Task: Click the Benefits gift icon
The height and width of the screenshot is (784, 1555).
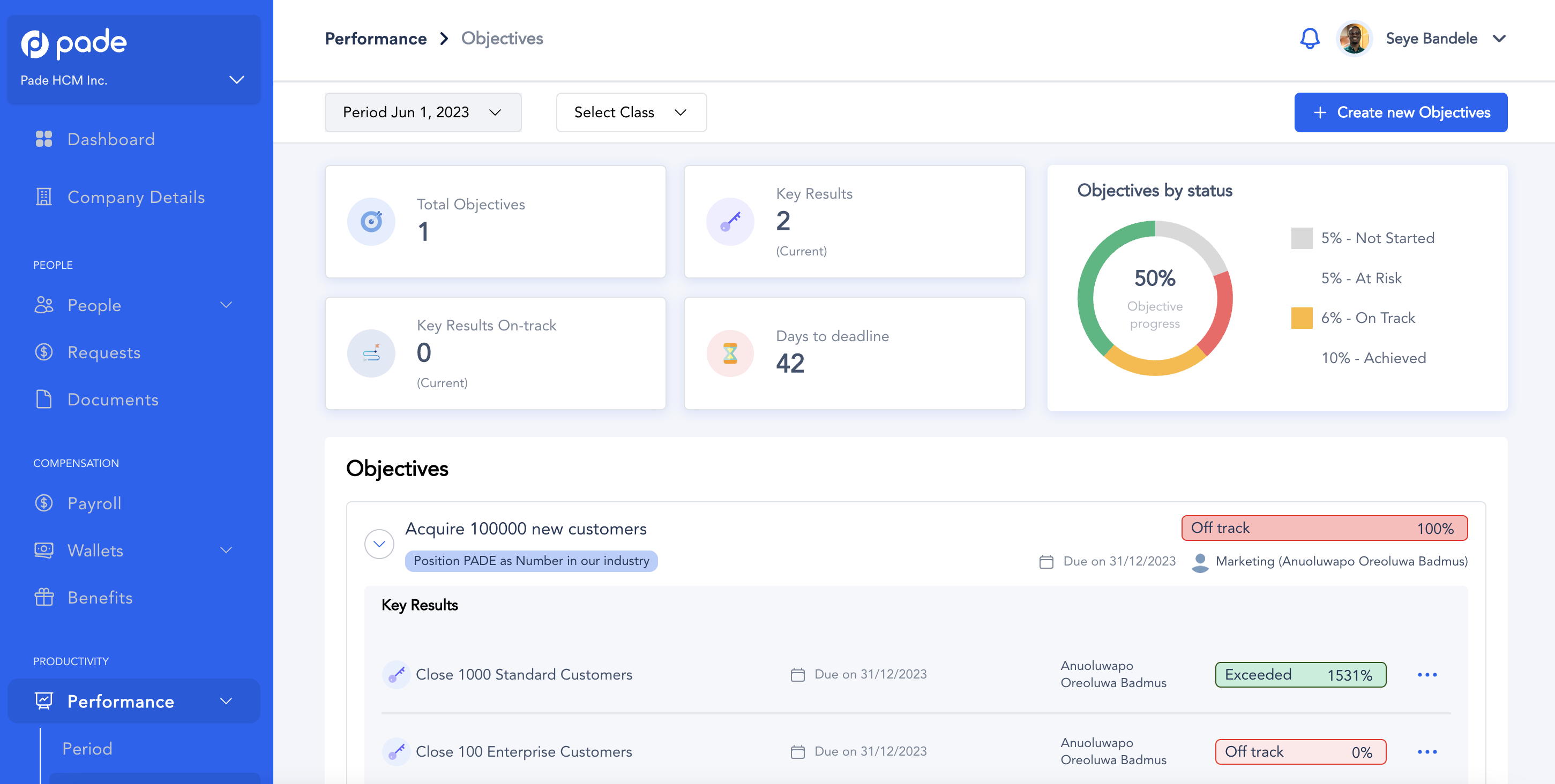Action: [x=43, y=597]
